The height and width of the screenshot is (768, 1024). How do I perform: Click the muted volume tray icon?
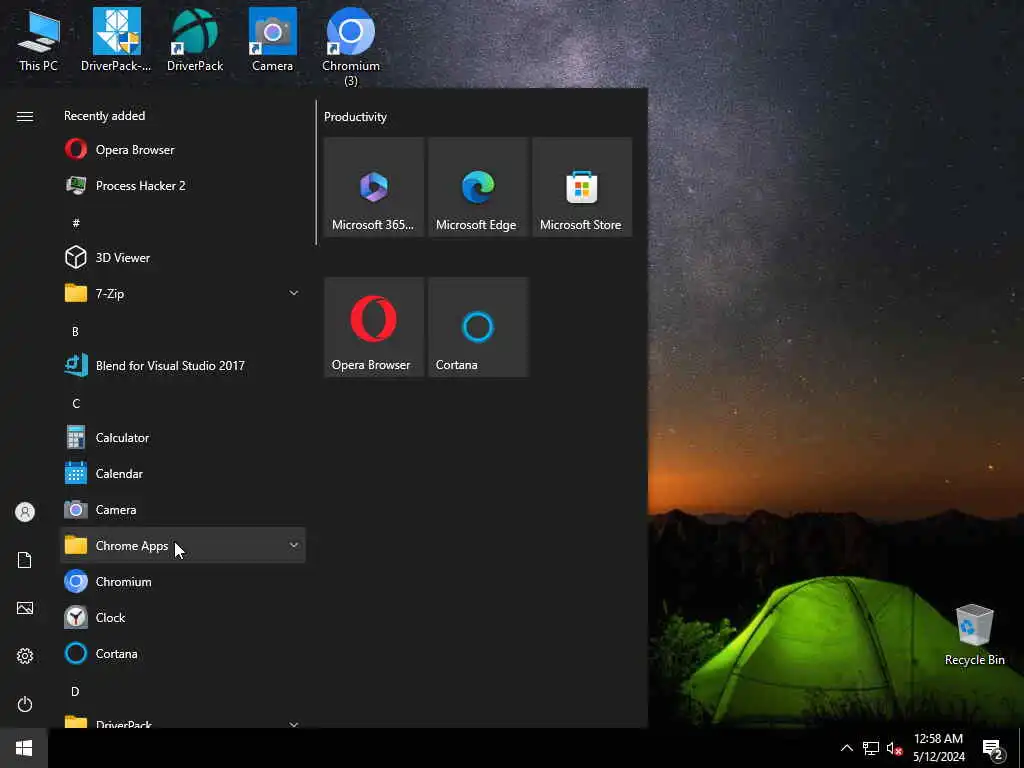[894, 748]
